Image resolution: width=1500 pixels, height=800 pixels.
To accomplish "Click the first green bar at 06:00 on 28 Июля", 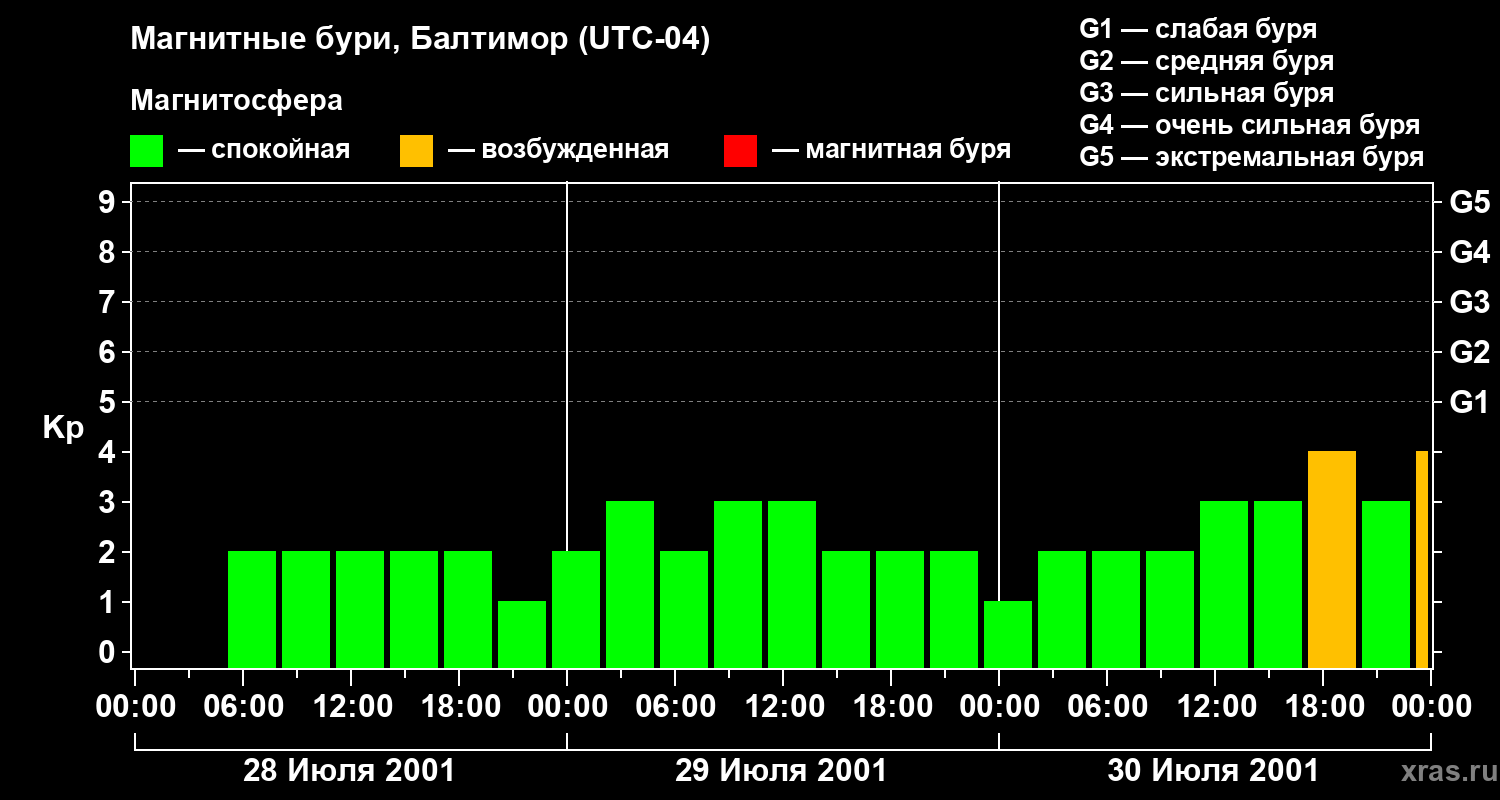I will coord(252,610).
